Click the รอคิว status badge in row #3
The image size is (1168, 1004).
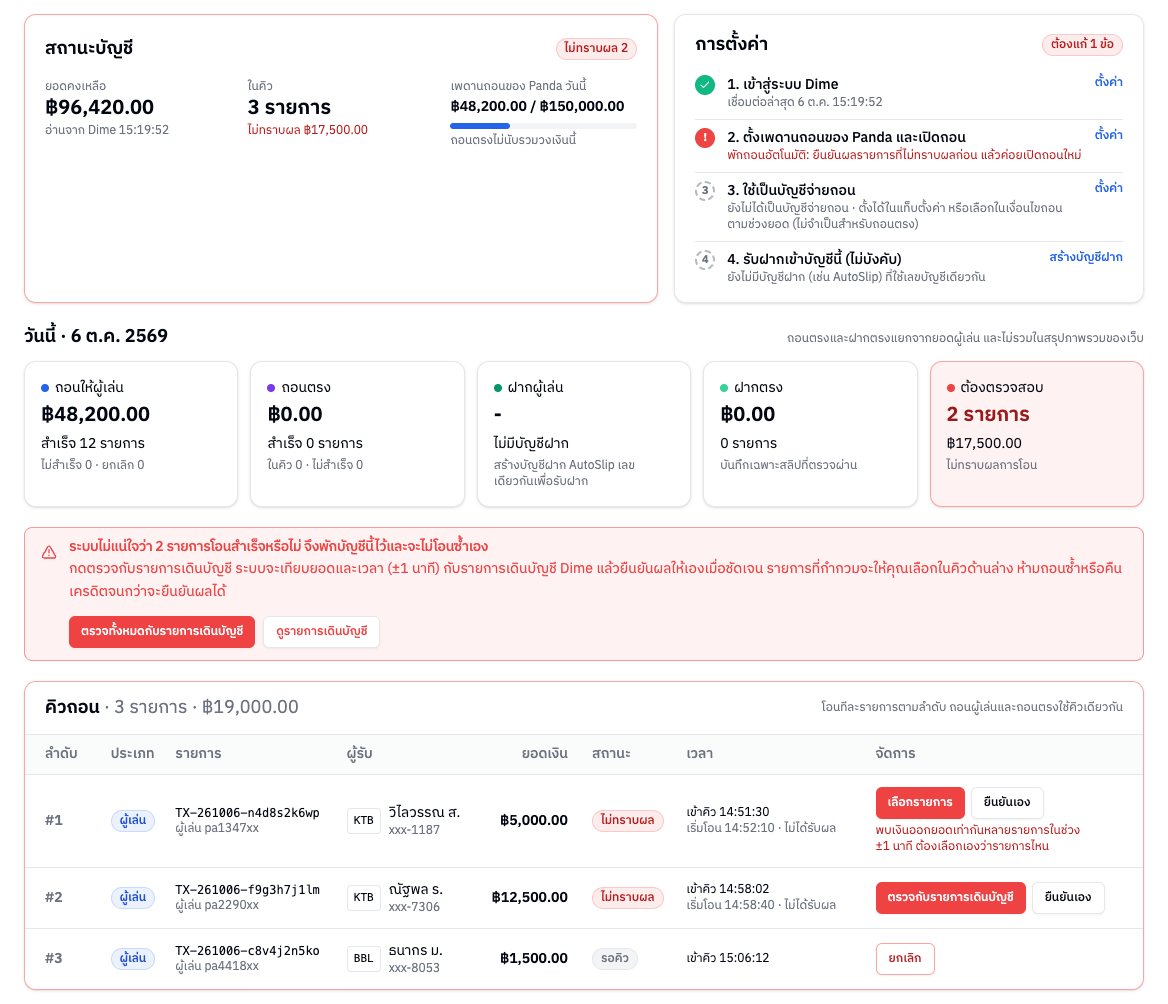(x=615, y=958)
